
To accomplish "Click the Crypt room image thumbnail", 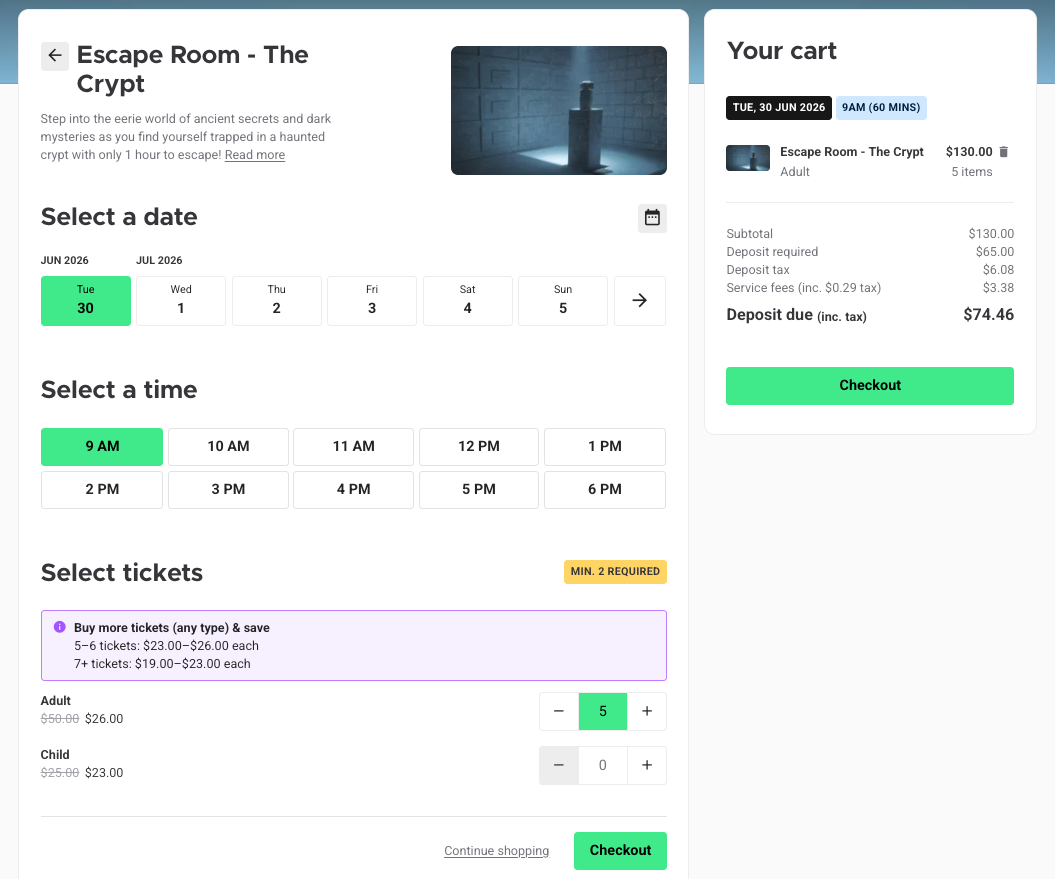I will [x=748, y=158].
